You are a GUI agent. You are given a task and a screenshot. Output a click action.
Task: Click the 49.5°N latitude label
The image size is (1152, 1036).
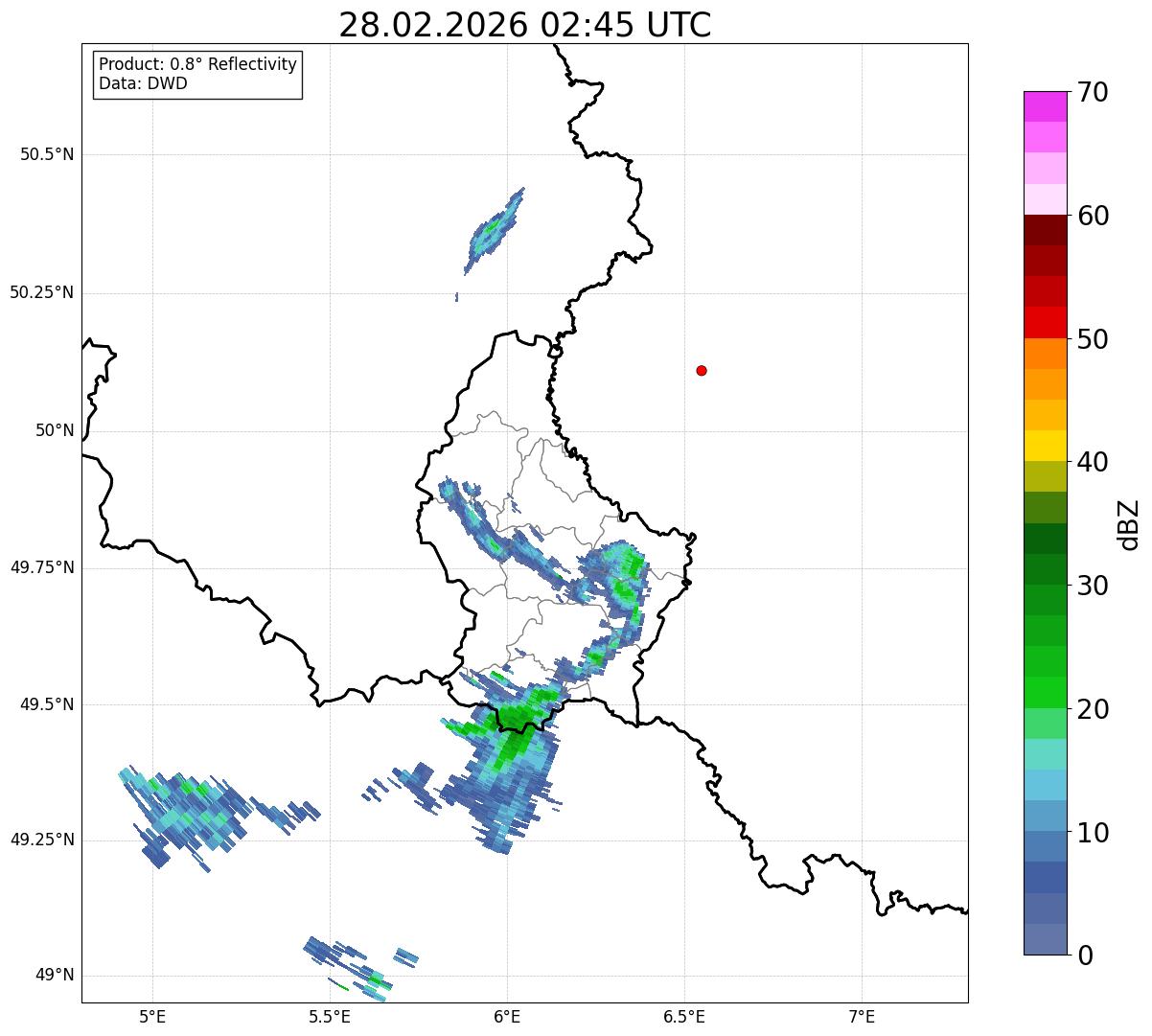47,704
